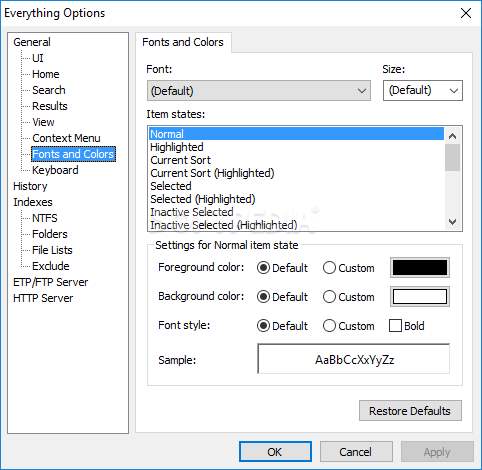Click the item states scrollbar thumb
482x470 pixels.
click(x=453, y=157)
